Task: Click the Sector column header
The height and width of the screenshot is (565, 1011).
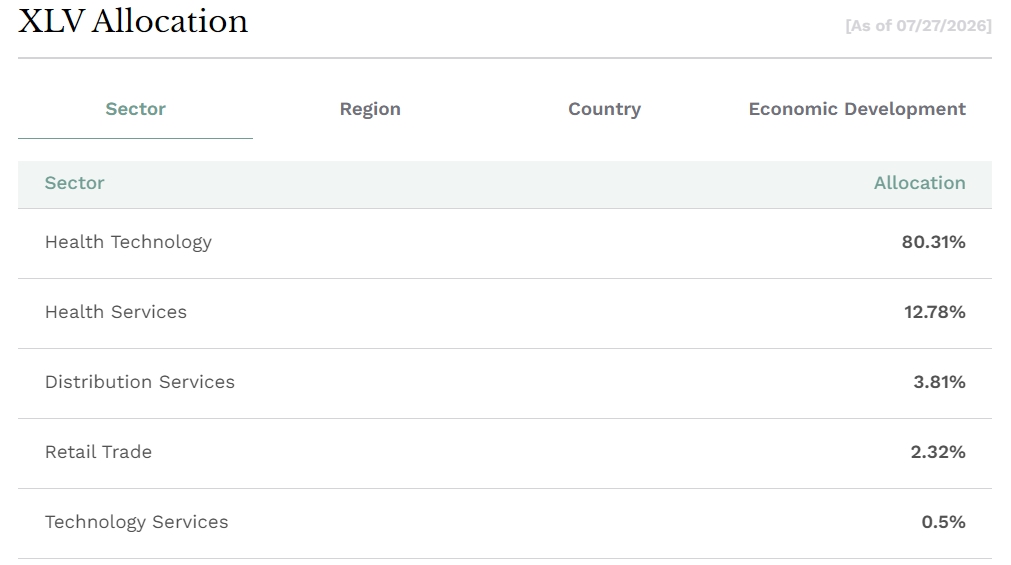Action: click(x=74, y=183)
